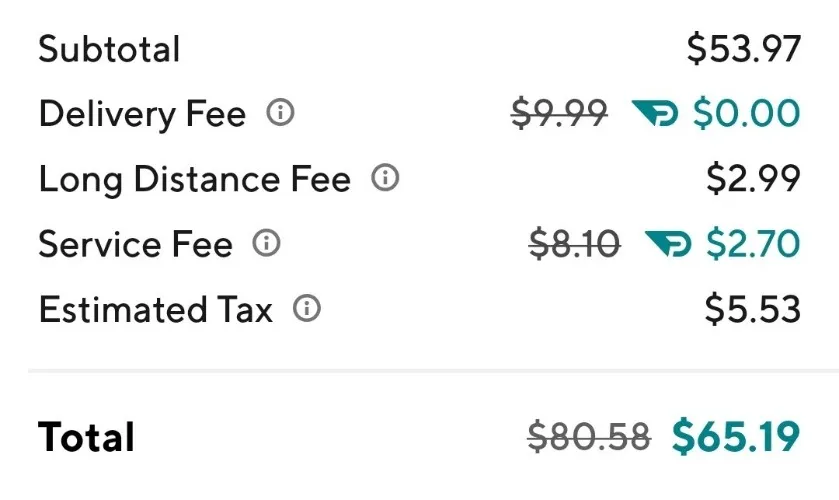839x500 pixels.
Task: Click the crossed-out $8.10 service fee
Action: 574,244
